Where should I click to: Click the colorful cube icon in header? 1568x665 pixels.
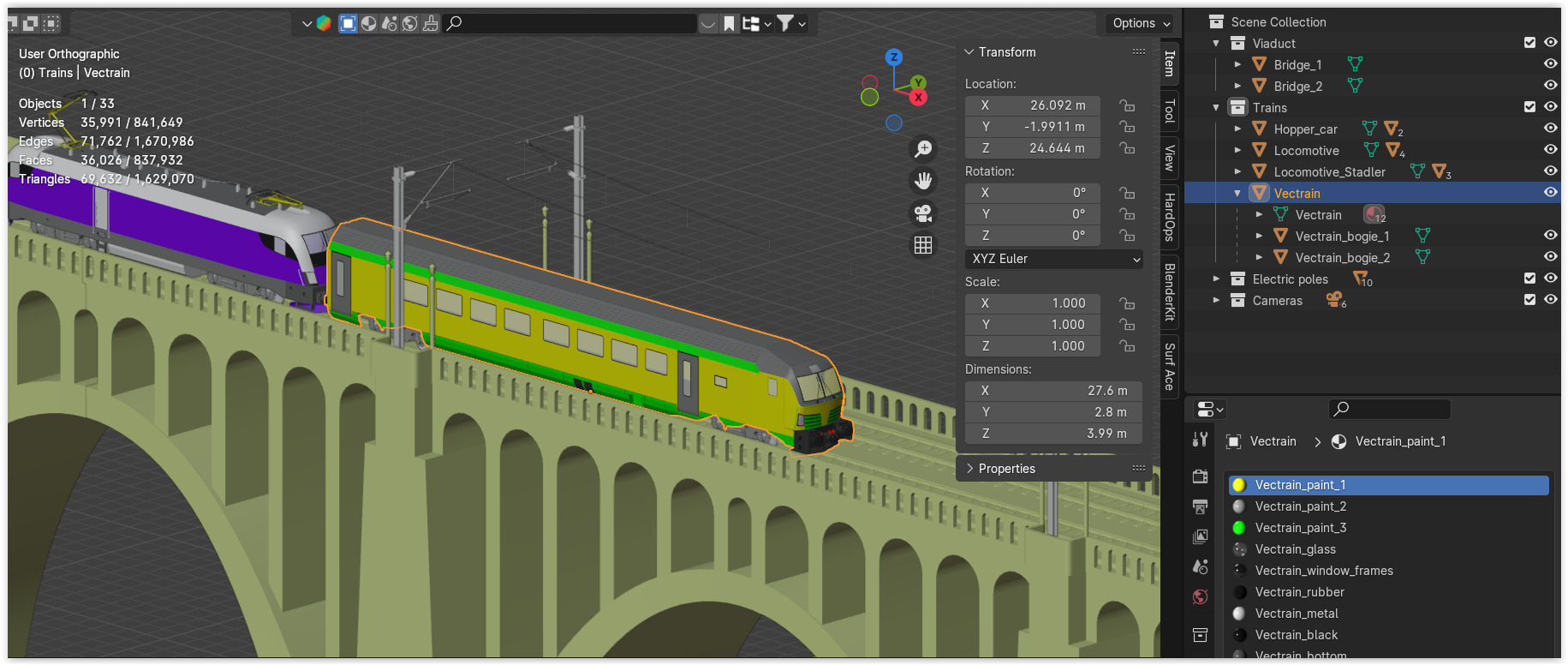(x=324, y=23)
